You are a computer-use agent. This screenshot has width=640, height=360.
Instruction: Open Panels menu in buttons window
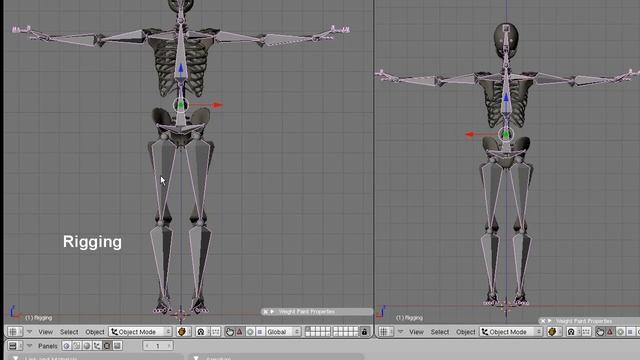[48, 346]
